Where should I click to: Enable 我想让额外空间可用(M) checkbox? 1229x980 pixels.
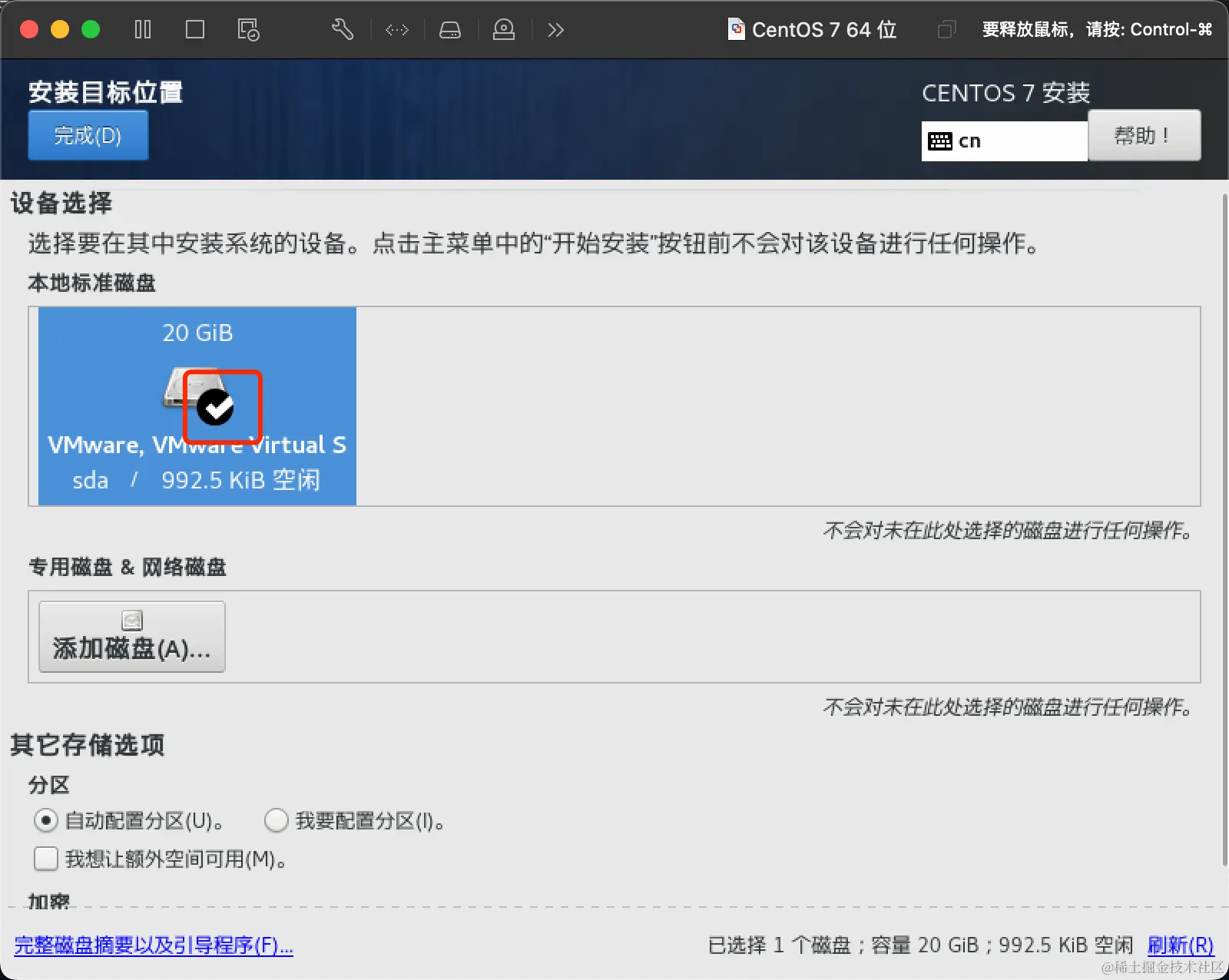pos(46,859)
